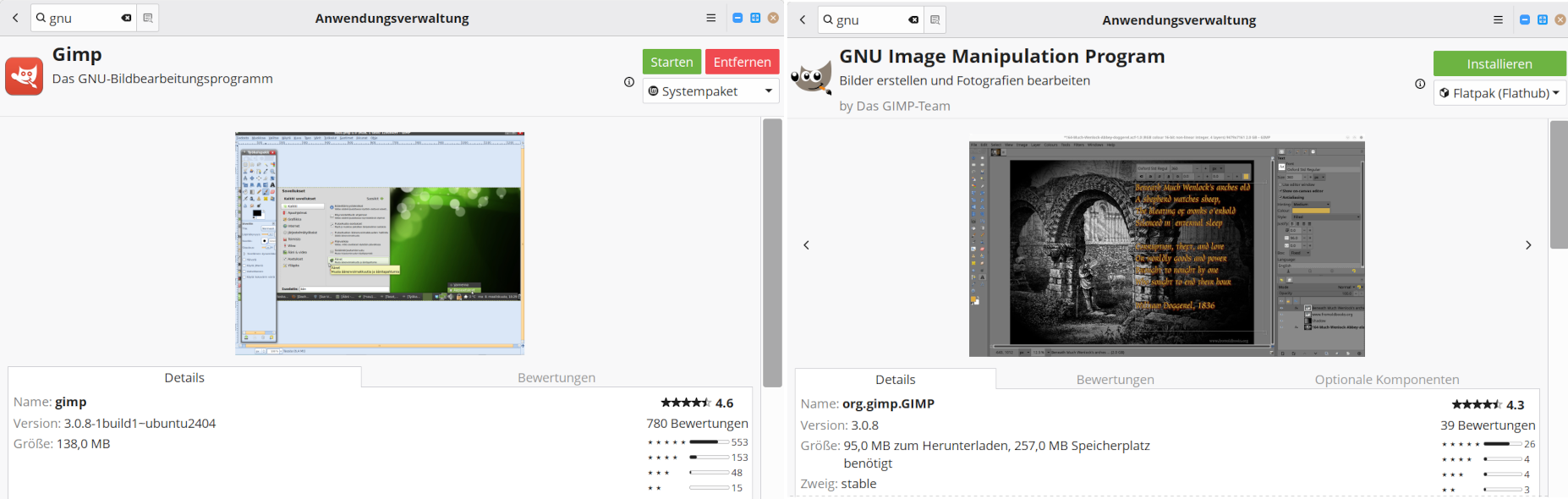Maximize the right Anwendungsverwaltung window

(1543, 19)
